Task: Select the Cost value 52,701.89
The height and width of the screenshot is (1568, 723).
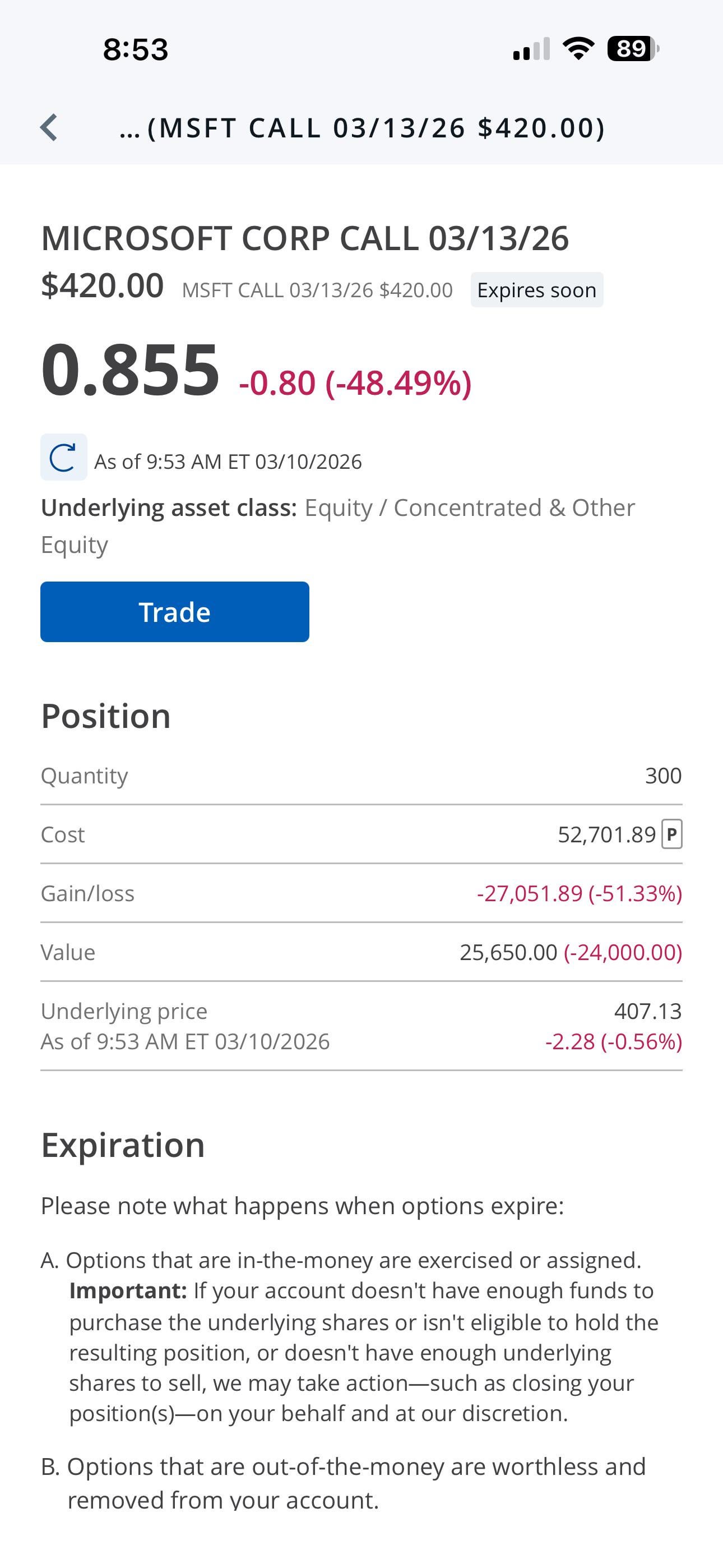Action: click(x=606, y=834)
